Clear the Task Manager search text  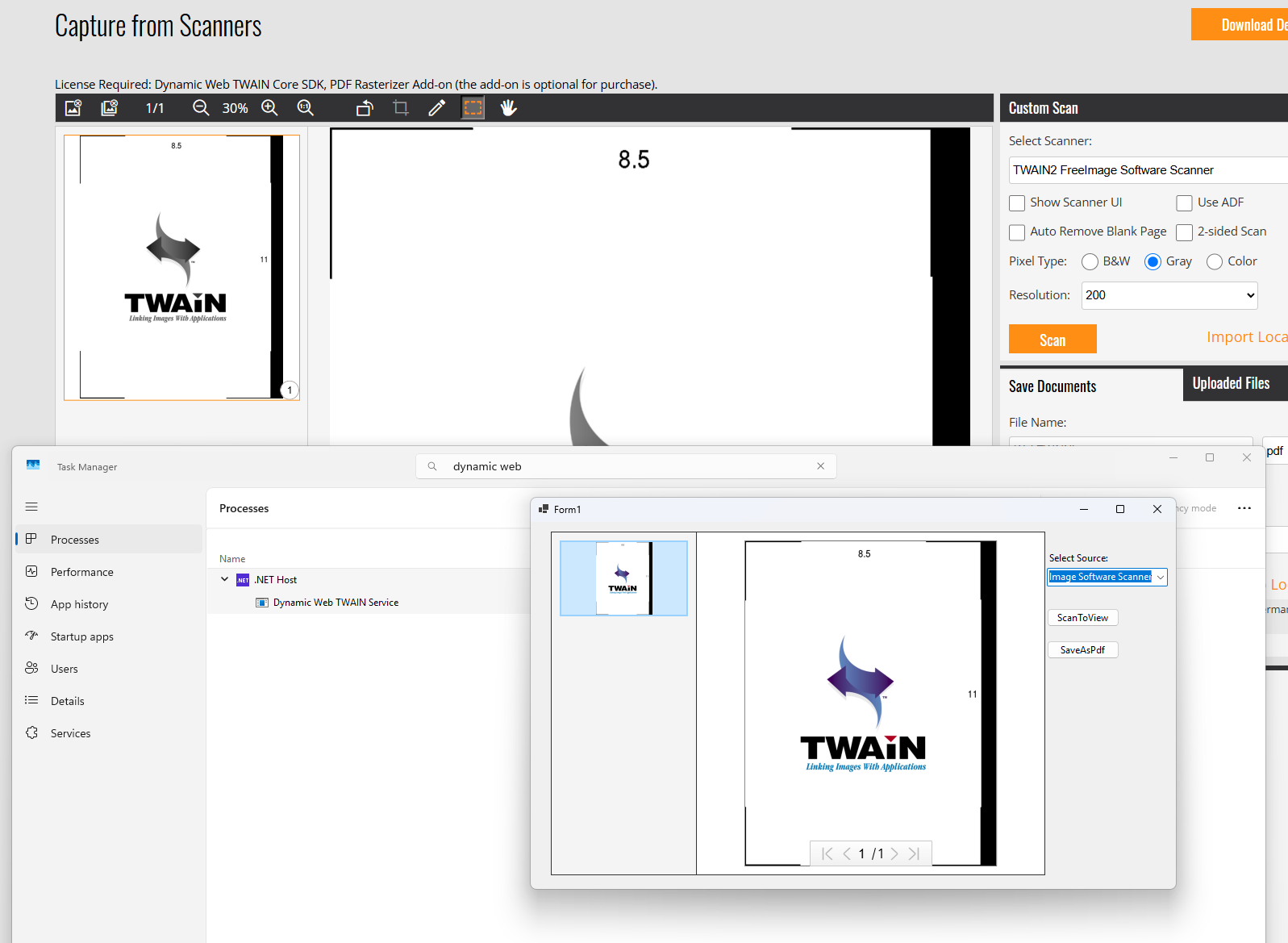(820, 466)
